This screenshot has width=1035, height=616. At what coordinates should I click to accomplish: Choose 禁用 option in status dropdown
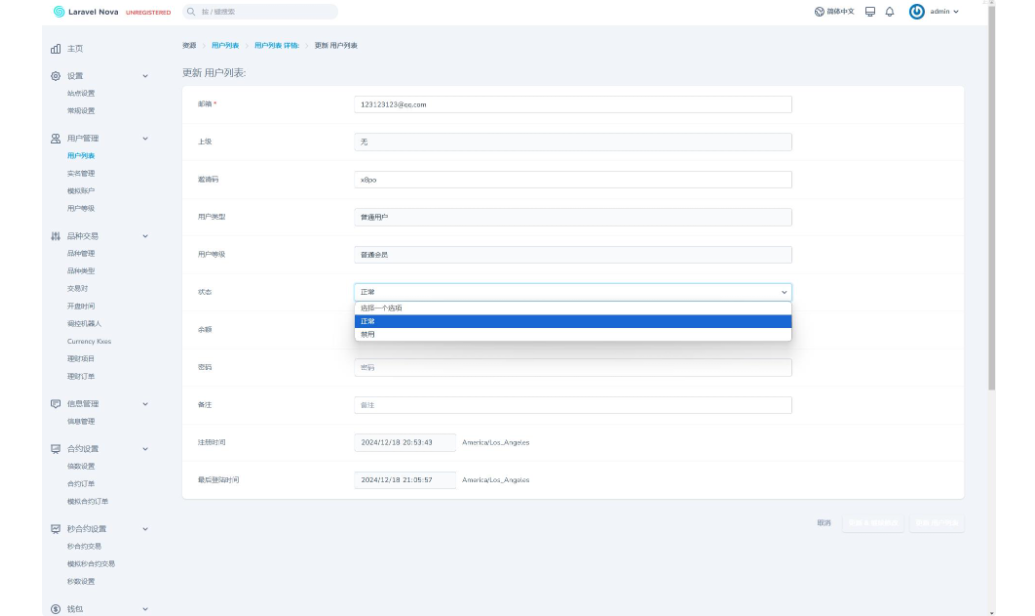(572, 334)
